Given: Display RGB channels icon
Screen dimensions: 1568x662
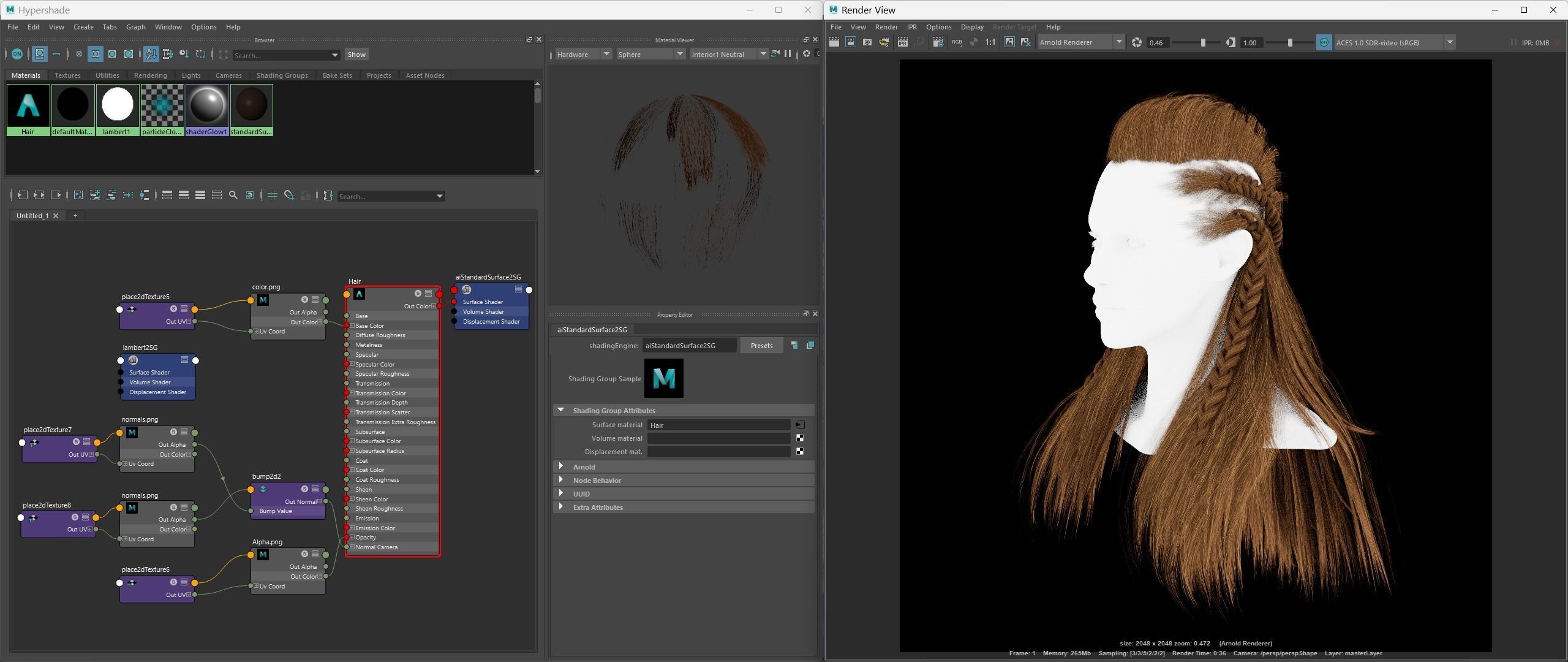Looking at the screenshot, I should (957, 42).
